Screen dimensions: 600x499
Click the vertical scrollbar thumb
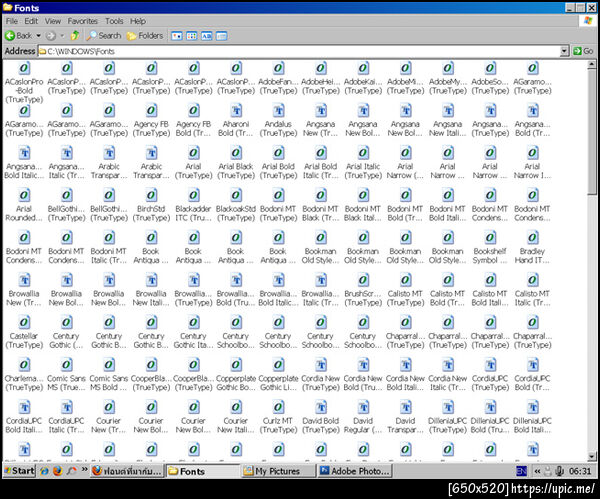[x=592, y=132]
